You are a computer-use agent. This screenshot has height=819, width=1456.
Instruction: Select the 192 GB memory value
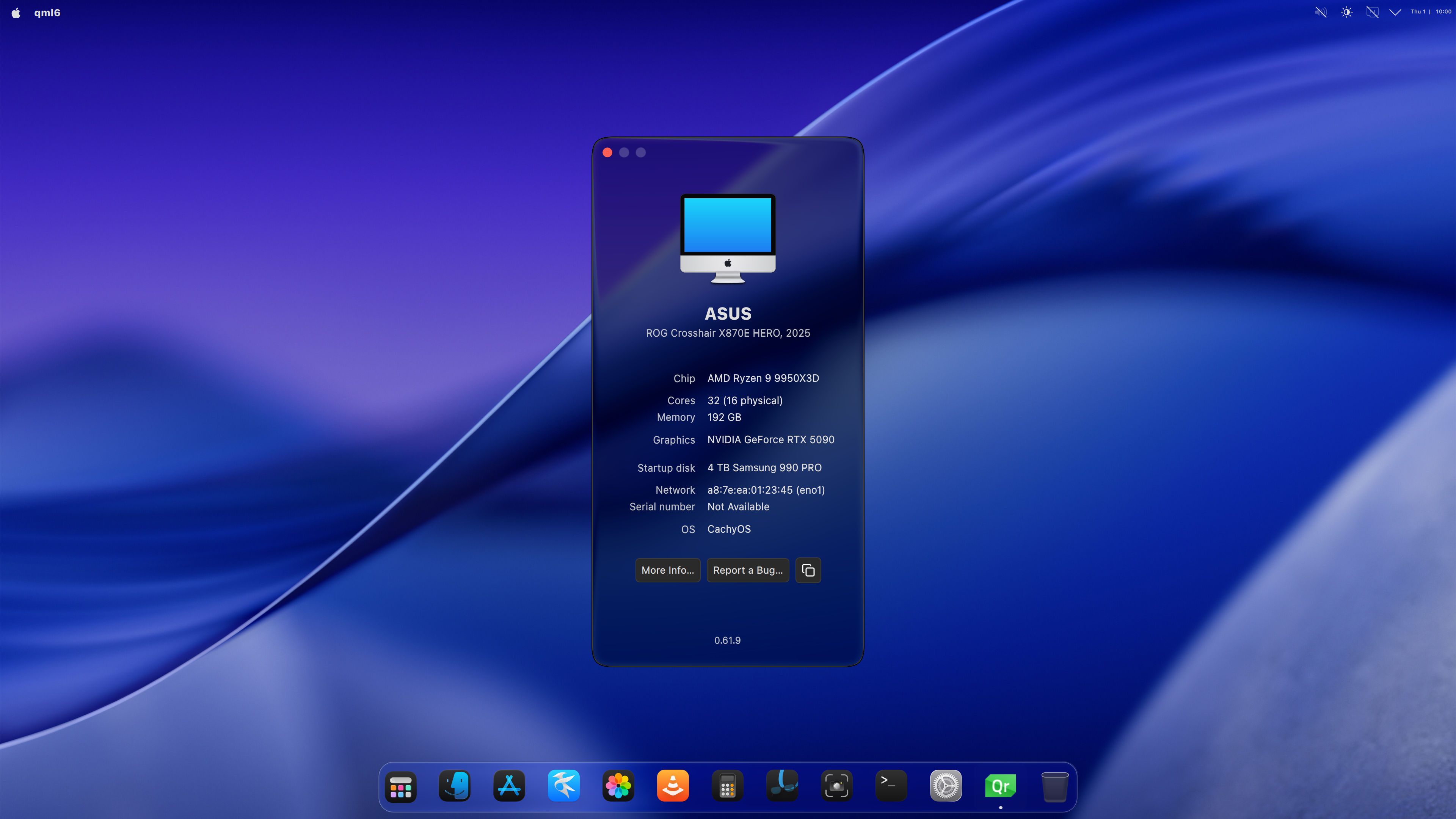(724, 417)
